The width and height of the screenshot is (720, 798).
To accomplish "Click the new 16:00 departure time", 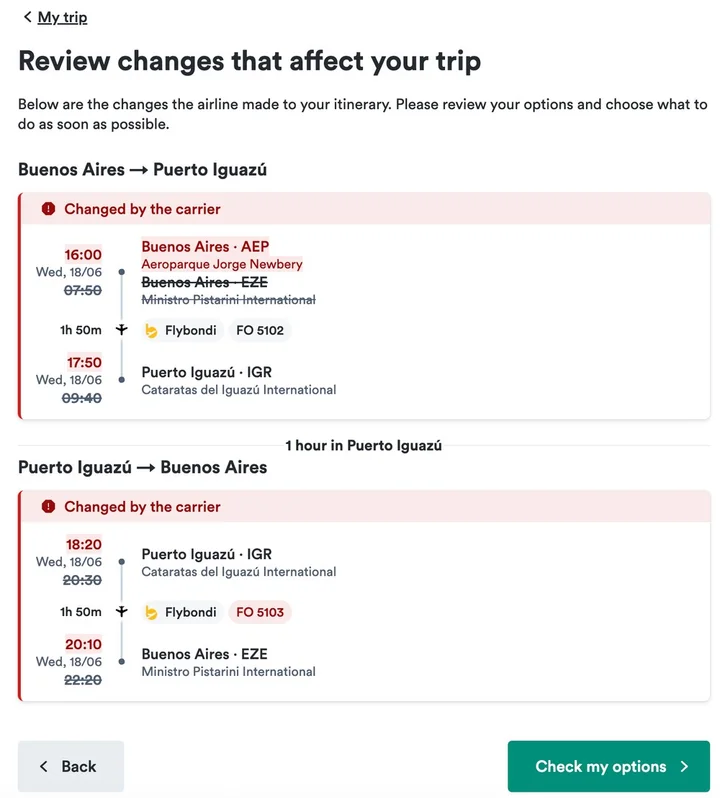I will click(84, 255).
